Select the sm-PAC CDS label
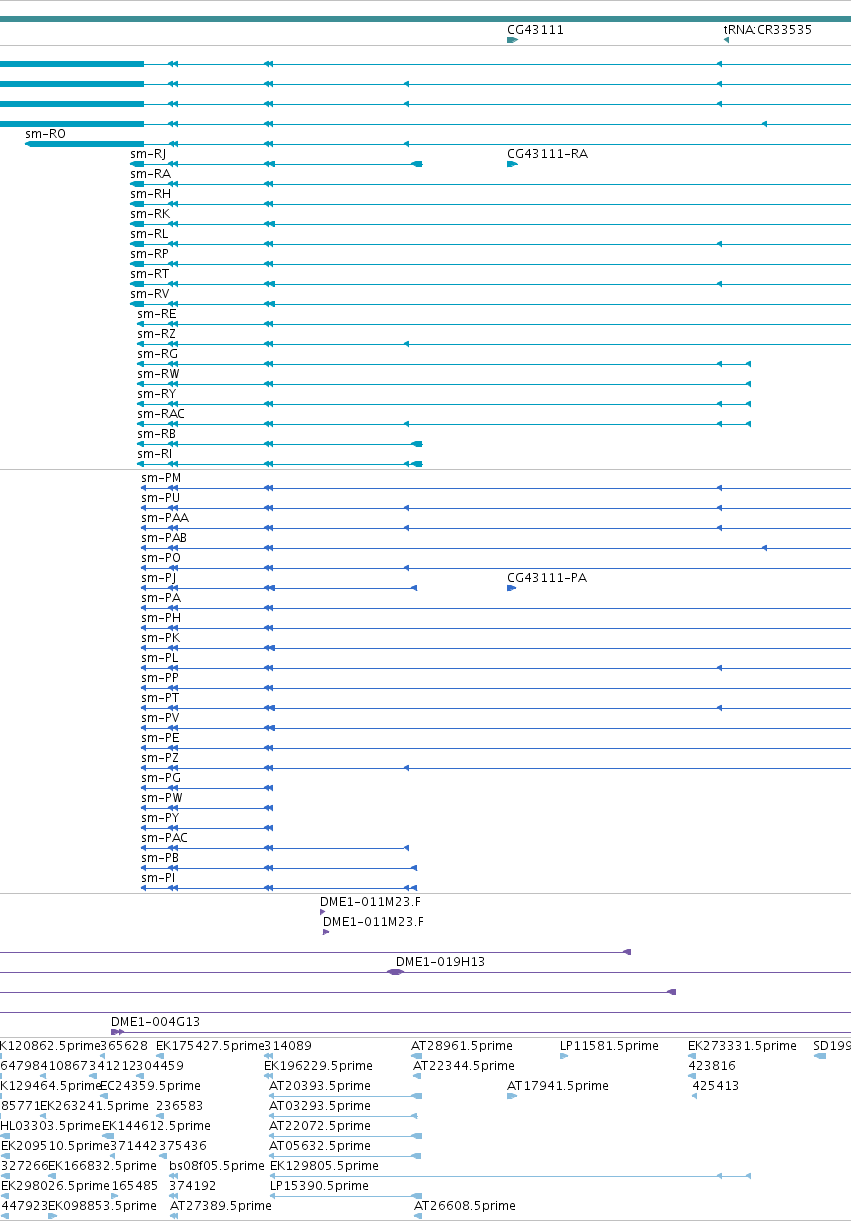This screenshot has height=1221, width=851. 164,838
